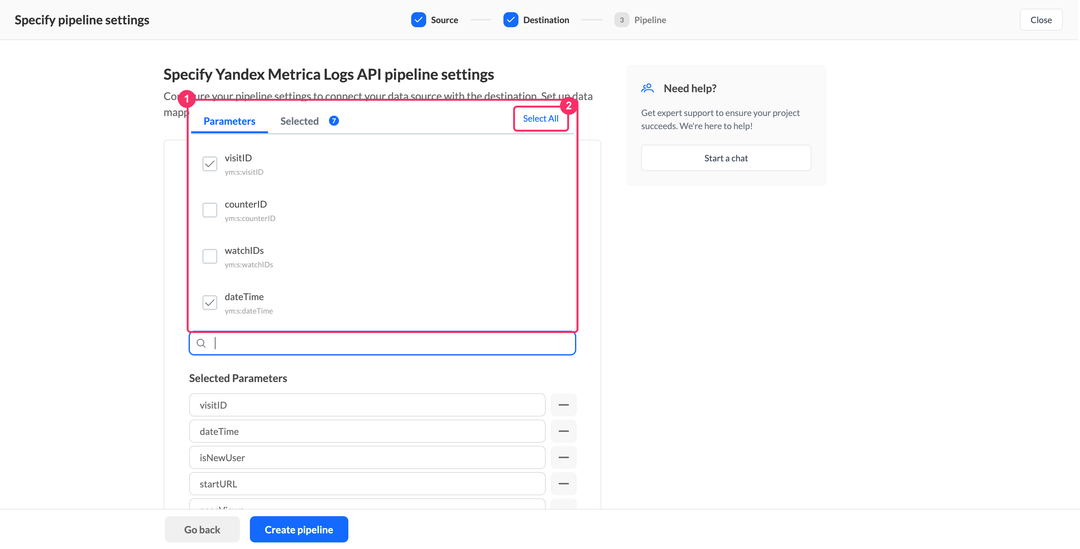Select the isNewUser selected parameter field

click(x=367, y=457)
